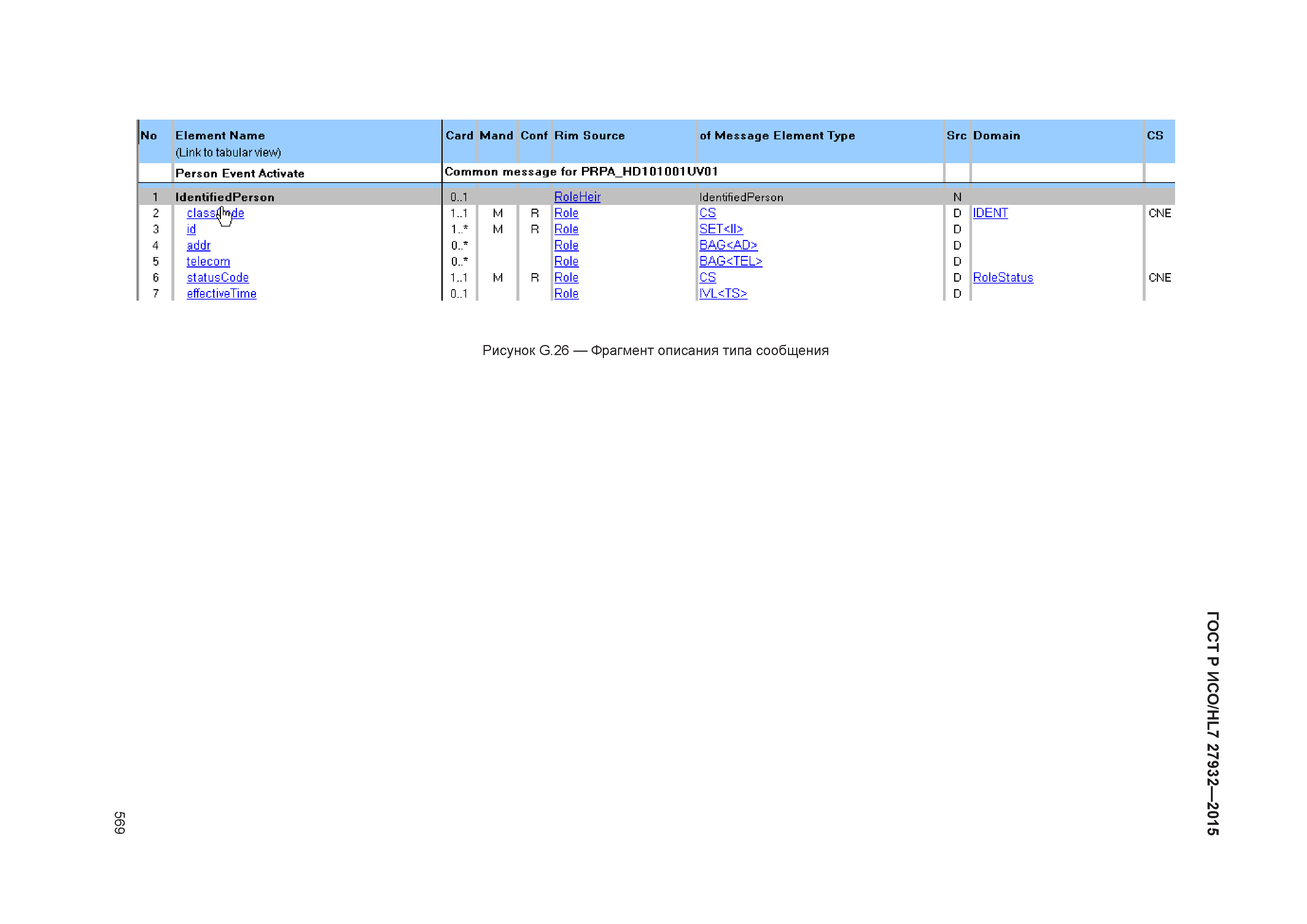Click the page number 569
The height and width of the screenshot is (924, 1307).
point(120,823)
